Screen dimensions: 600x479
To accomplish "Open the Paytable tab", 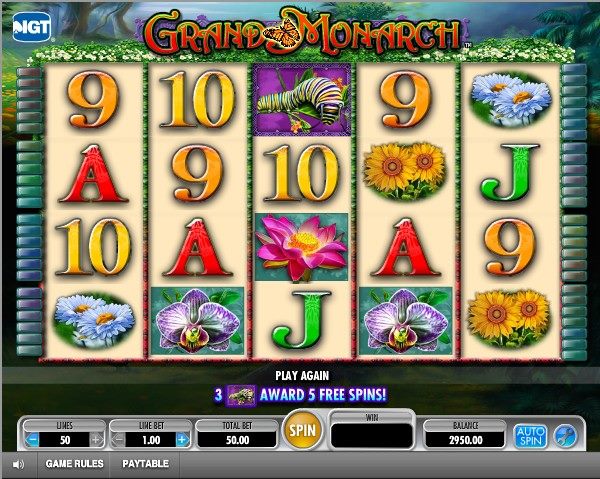I will pyautogui.click(x=145, y=464).
